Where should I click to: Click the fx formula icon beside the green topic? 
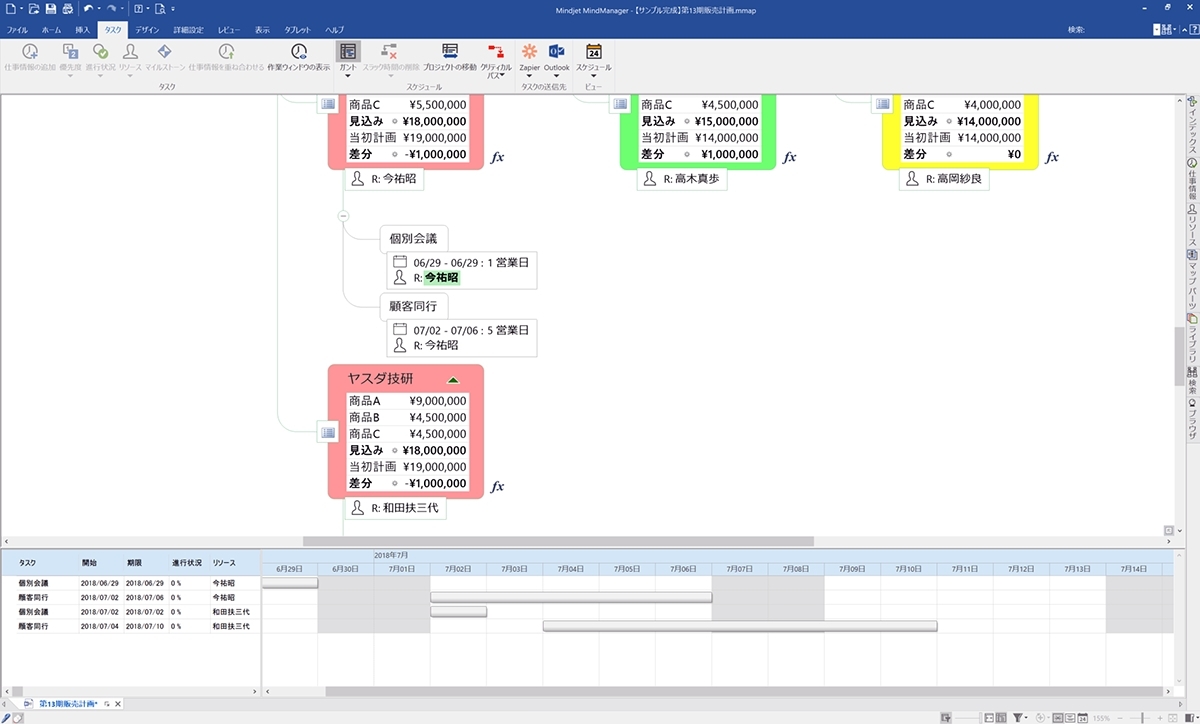[x=789, y=157]
